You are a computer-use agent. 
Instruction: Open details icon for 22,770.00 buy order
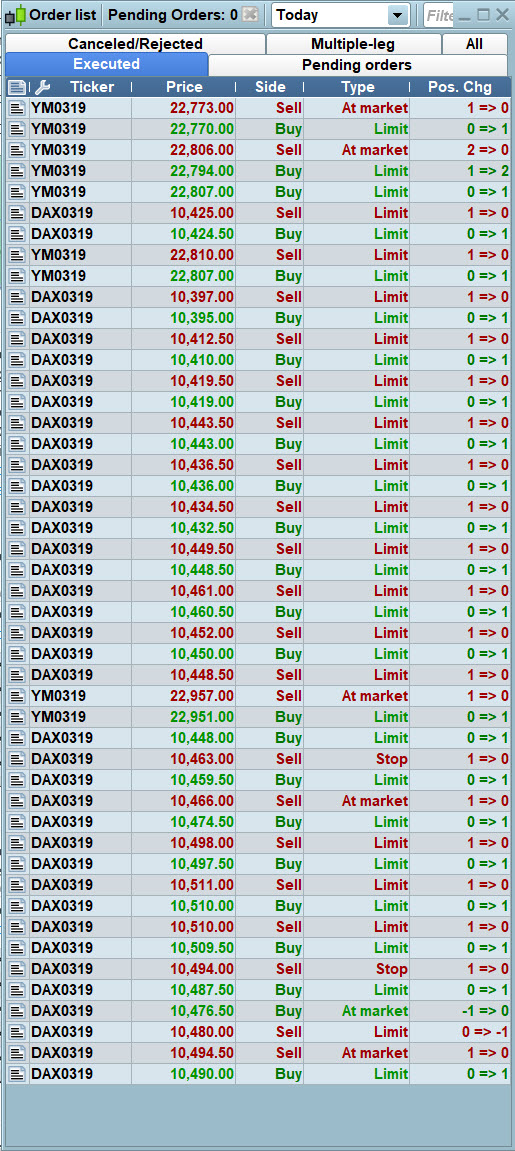tap(17, 129)
